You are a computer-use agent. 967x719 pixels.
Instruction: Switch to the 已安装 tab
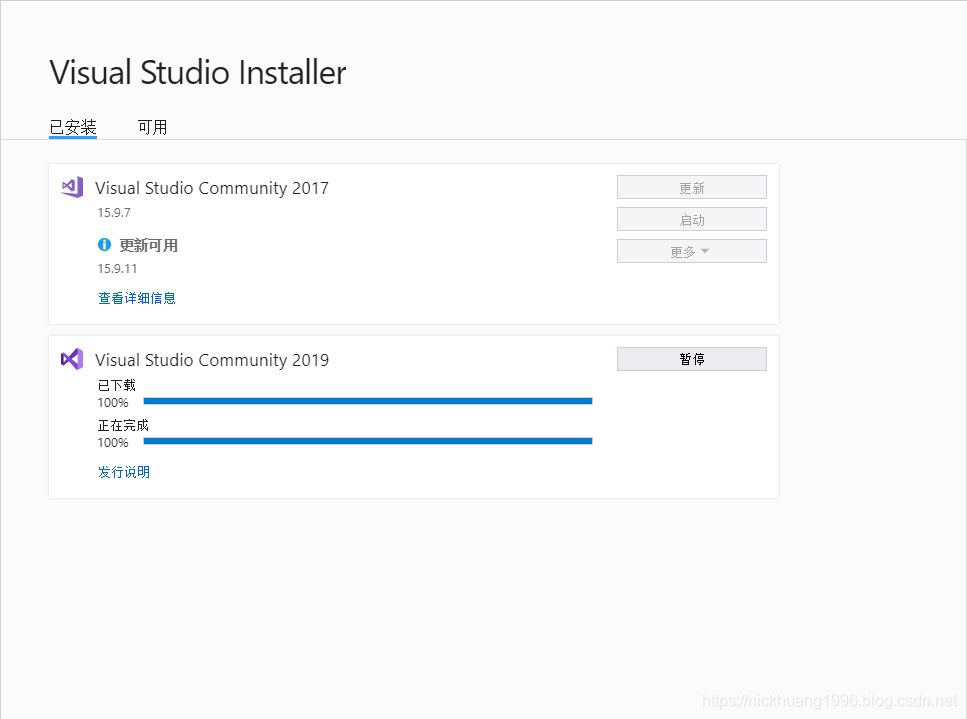pyautogui.click(x=73, y=127)
